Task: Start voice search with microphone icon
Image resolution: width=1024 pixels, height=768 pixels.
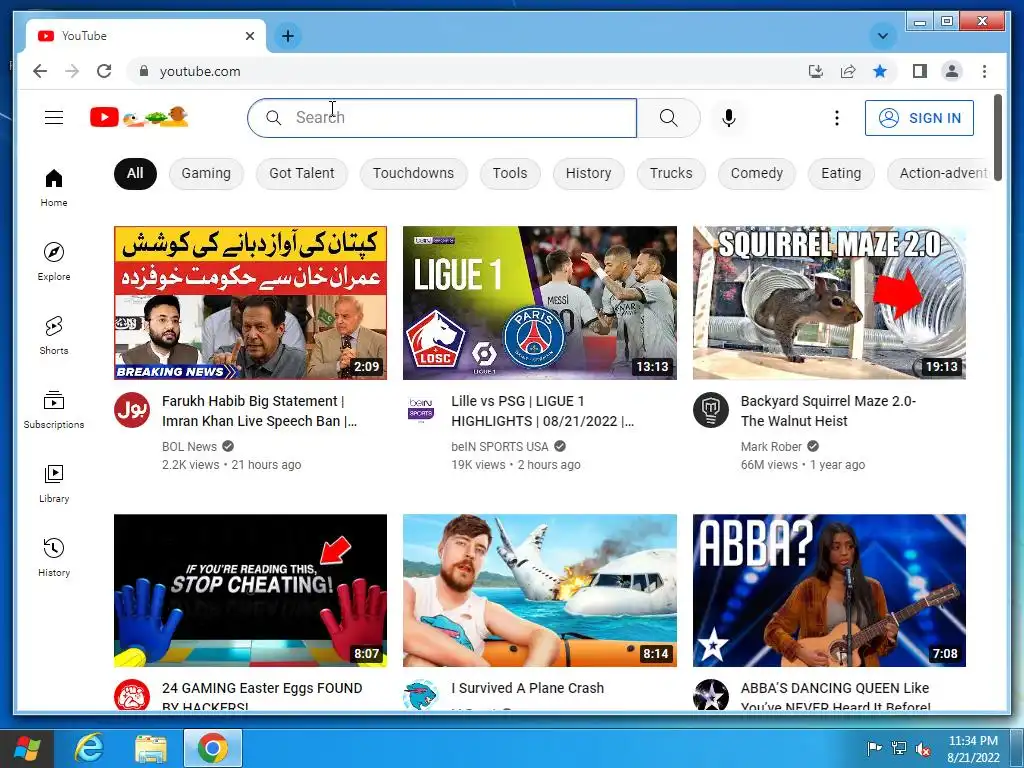Action: pos(729,118)
